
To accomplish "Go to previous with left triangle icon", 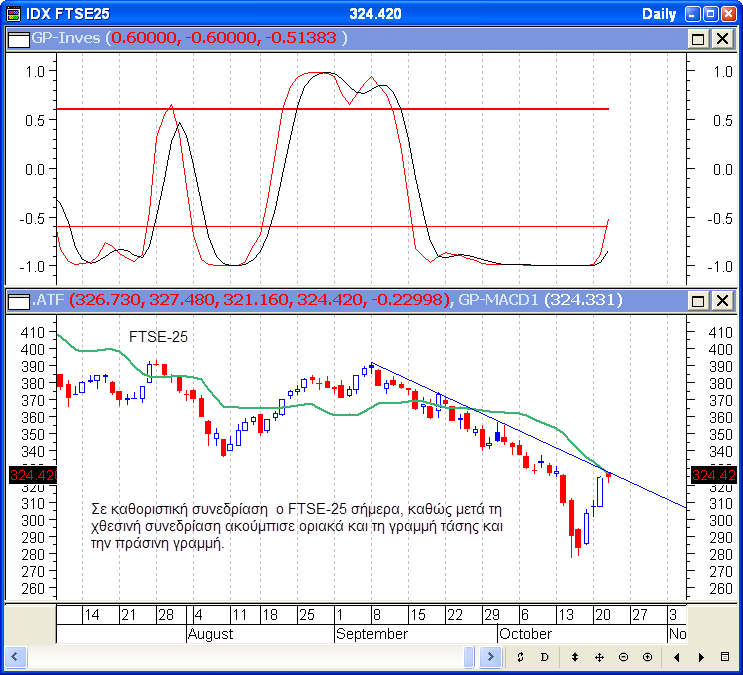I will (677, 657).
